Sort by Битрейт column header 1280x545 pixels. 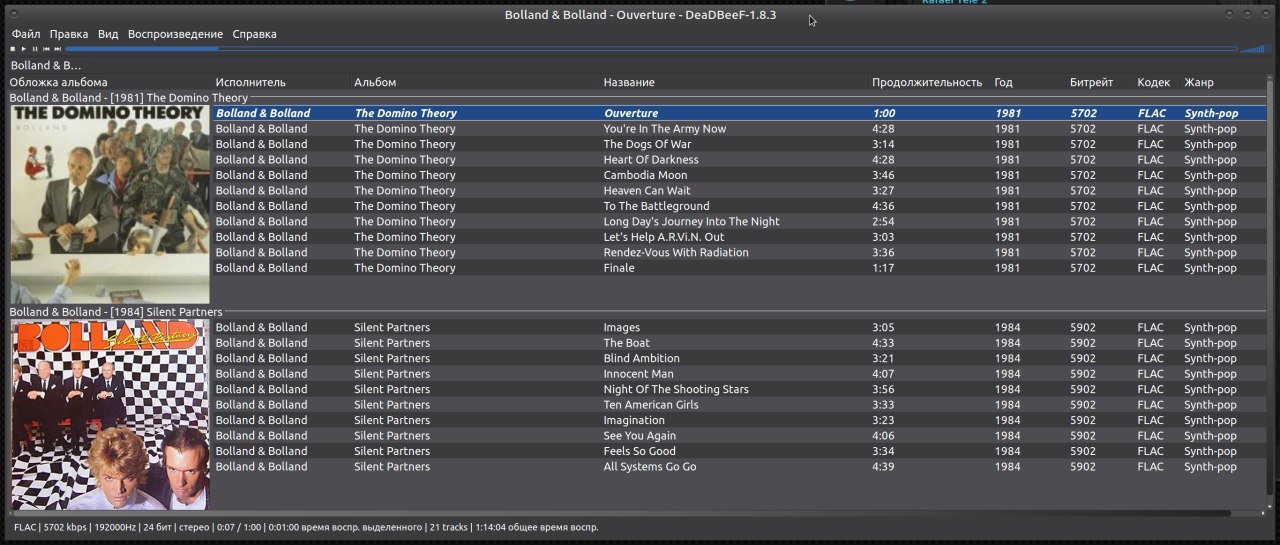1091,82
